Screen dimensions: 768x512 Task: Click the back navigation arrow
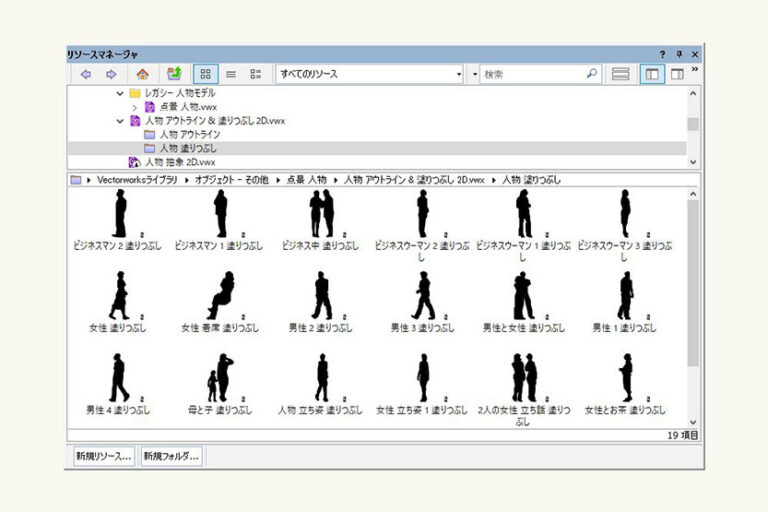[86, 74]
